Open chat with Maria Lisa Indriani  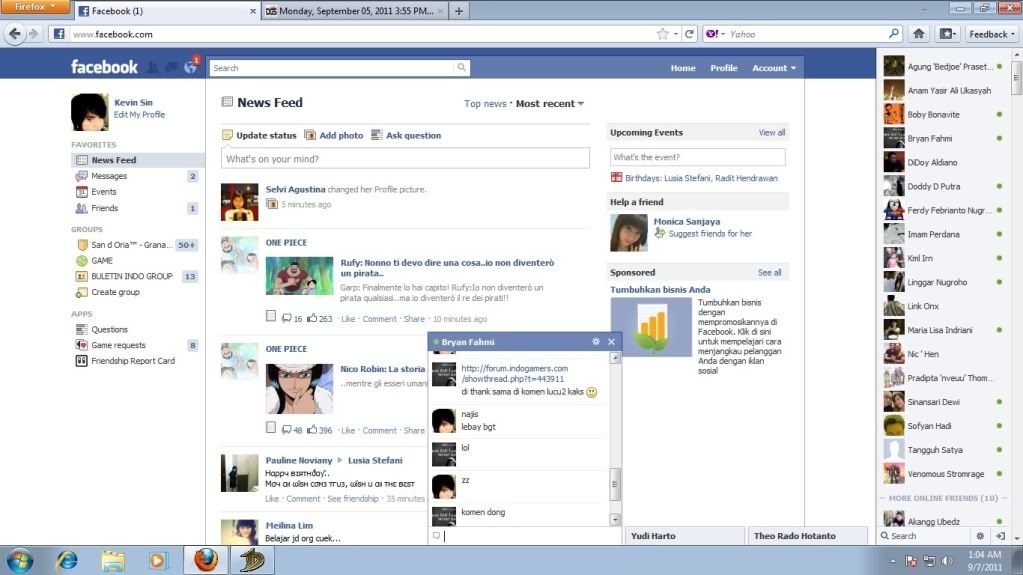click(x=945, y=330)
